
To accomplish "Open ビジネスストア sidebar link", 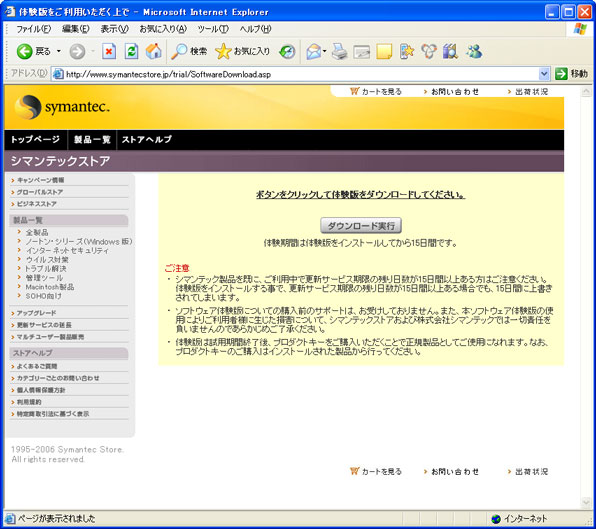I will 36,204.
